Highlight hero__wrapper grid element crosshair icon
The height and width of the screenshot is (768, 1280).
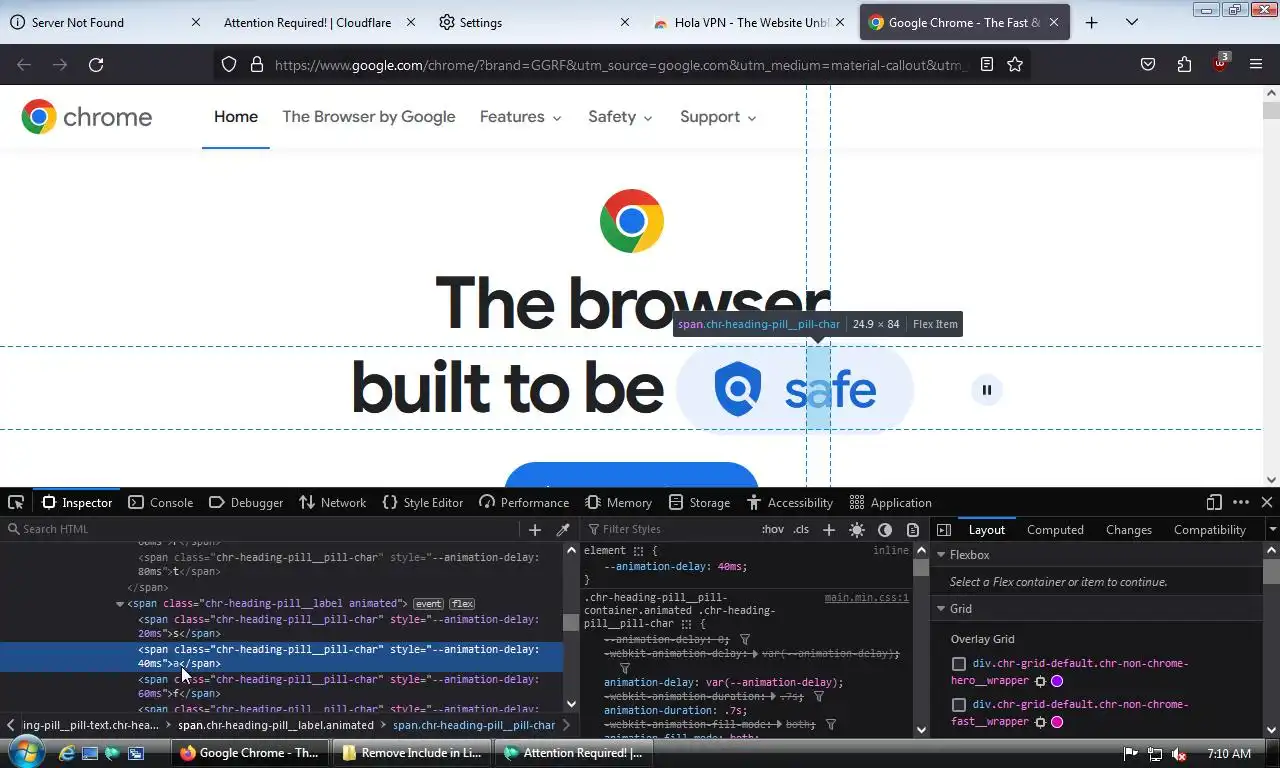tap(1040, 681)
